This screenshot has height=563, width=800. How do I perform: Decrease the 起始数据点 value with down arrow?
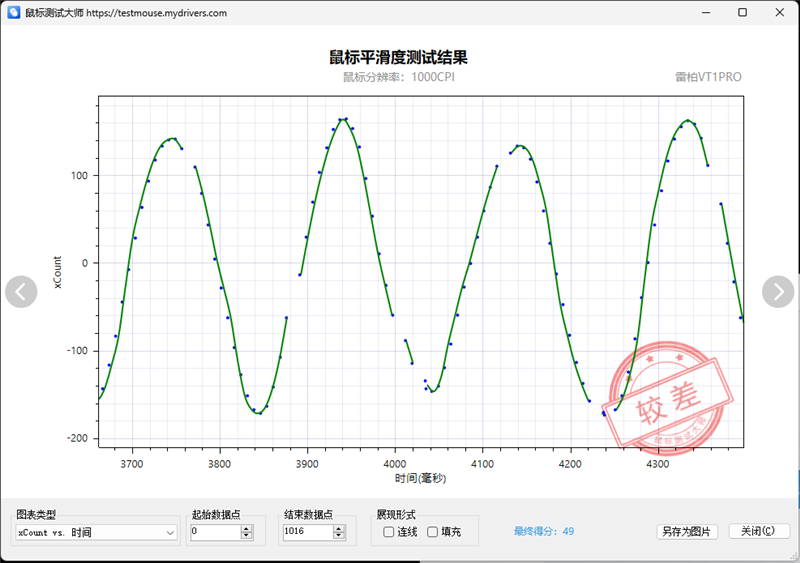[246, 535]
